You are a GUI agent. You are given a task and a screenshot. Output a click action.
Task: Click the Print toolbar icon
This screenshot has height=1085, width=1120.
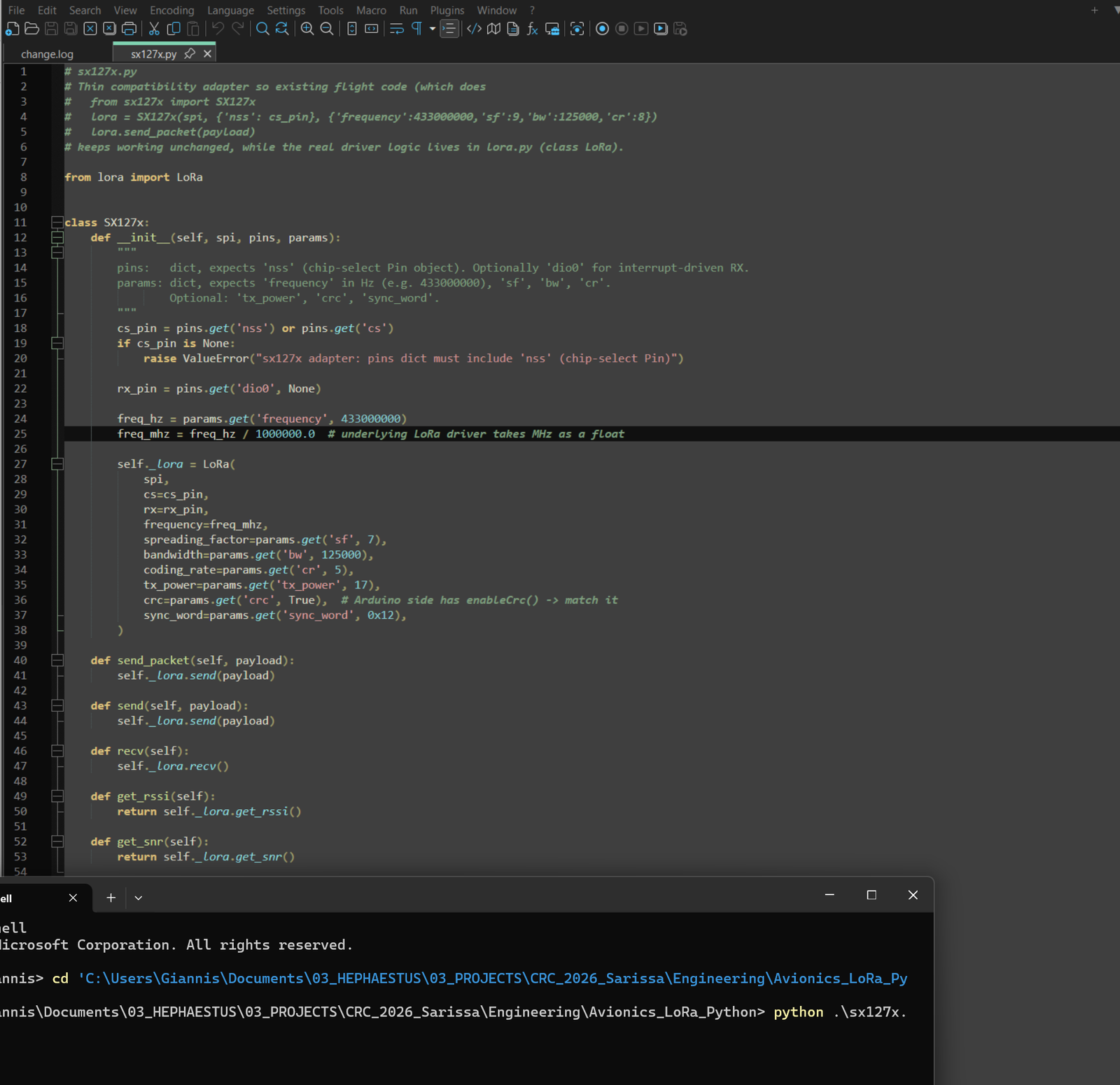pyautogui.click(x=129, y=29)
